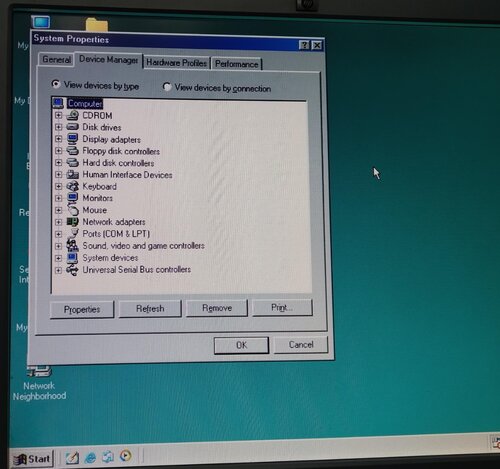Viewport: 500px width, 469px height.
Task: Expand the Monitors node
Action: point(59,198)
